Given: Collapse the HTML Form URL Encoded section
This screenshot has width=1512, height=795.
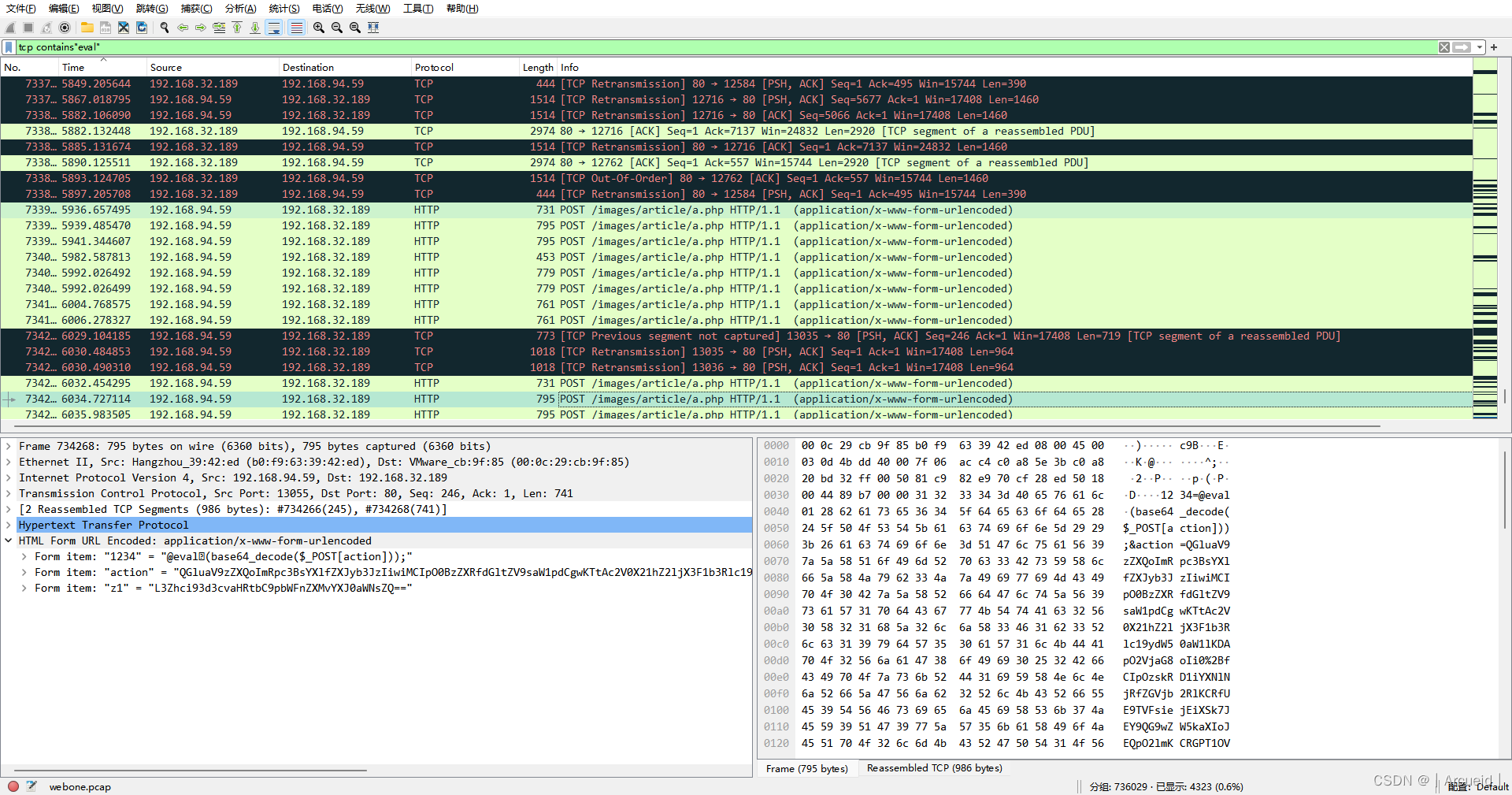Looking at the screenshot, I should pyautogui.click(x=9, y=541).
